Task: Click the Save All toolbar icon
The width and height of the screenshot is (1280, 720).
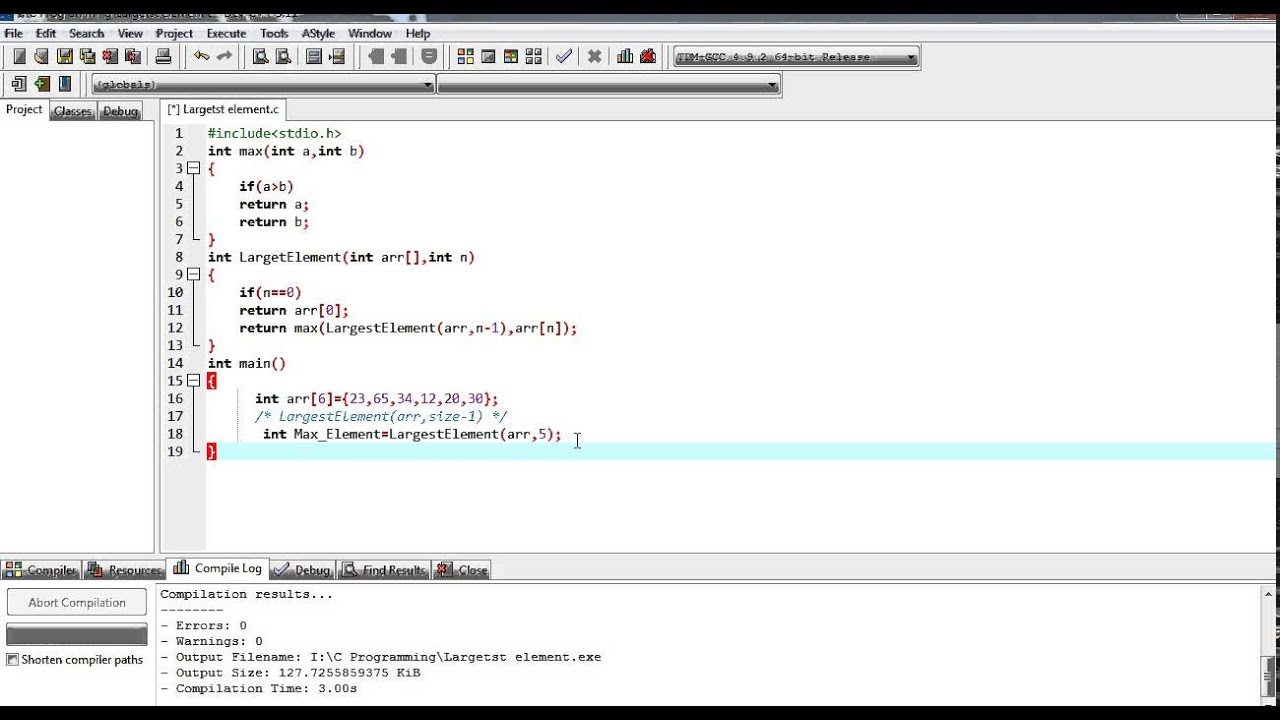Action: click(x=87, y=57)
